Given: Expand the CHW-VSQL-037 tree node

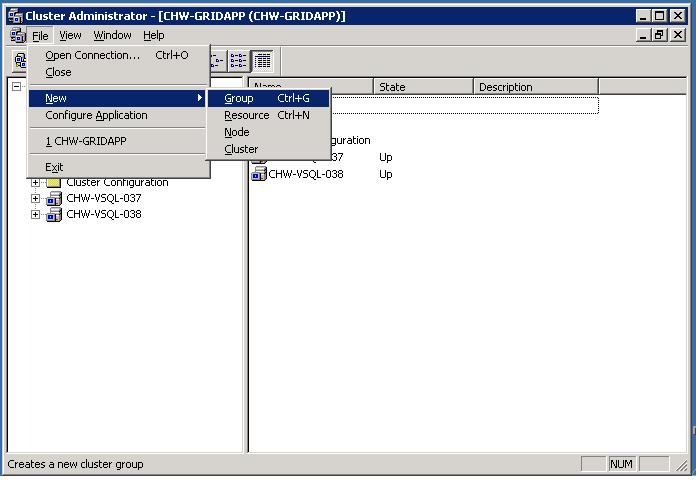Looking at the screenshot, I should (x=35, y=198).
